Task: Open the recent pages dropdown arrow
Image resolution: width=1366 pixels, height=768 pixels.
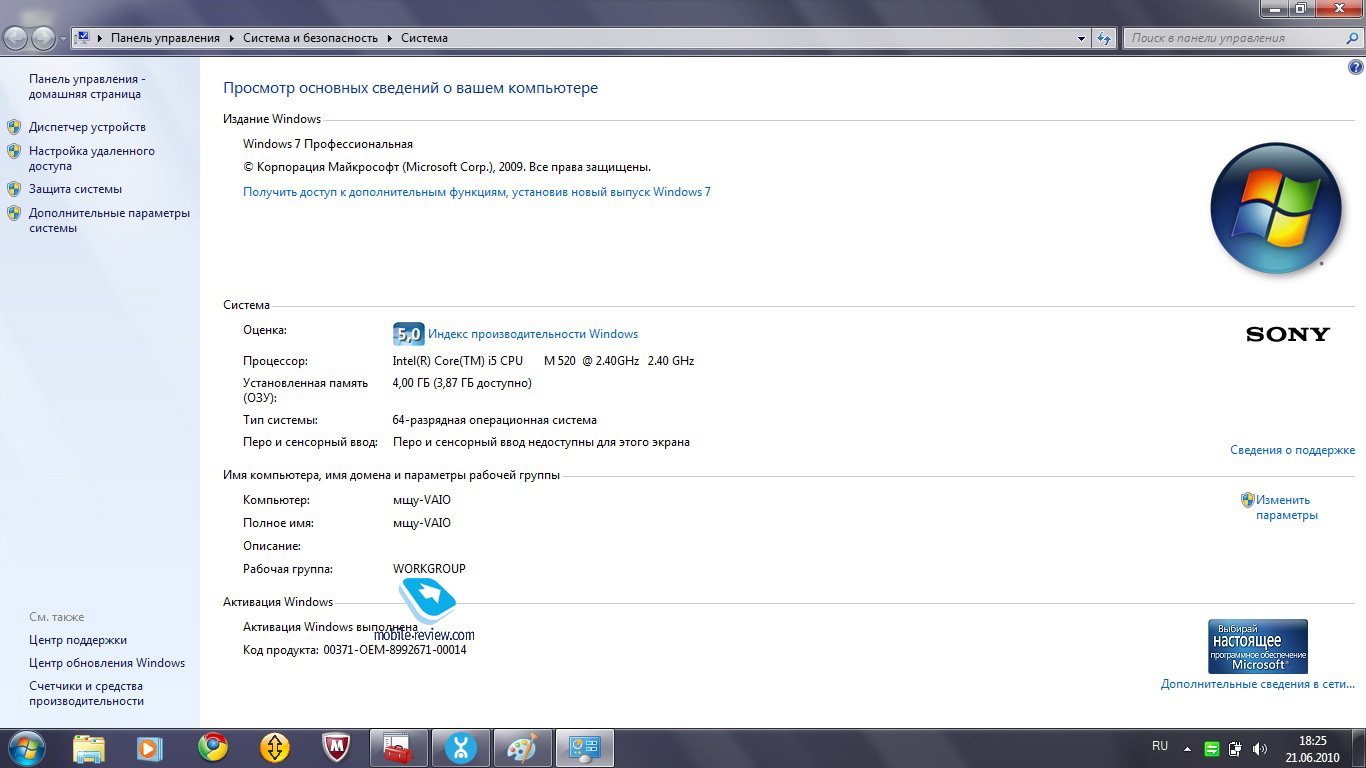Action: (63, 39)
